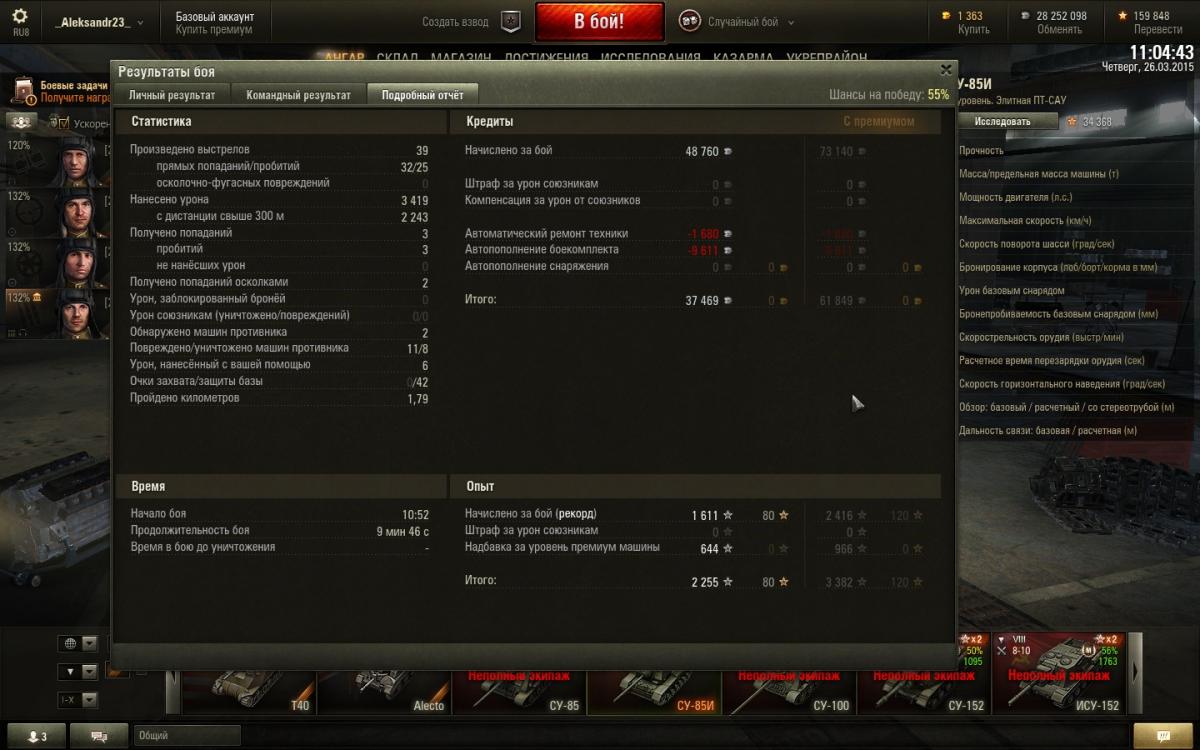1200x750 pixels.
Task: Click the first crew member portrait
Action: click(x=73, y=160)
